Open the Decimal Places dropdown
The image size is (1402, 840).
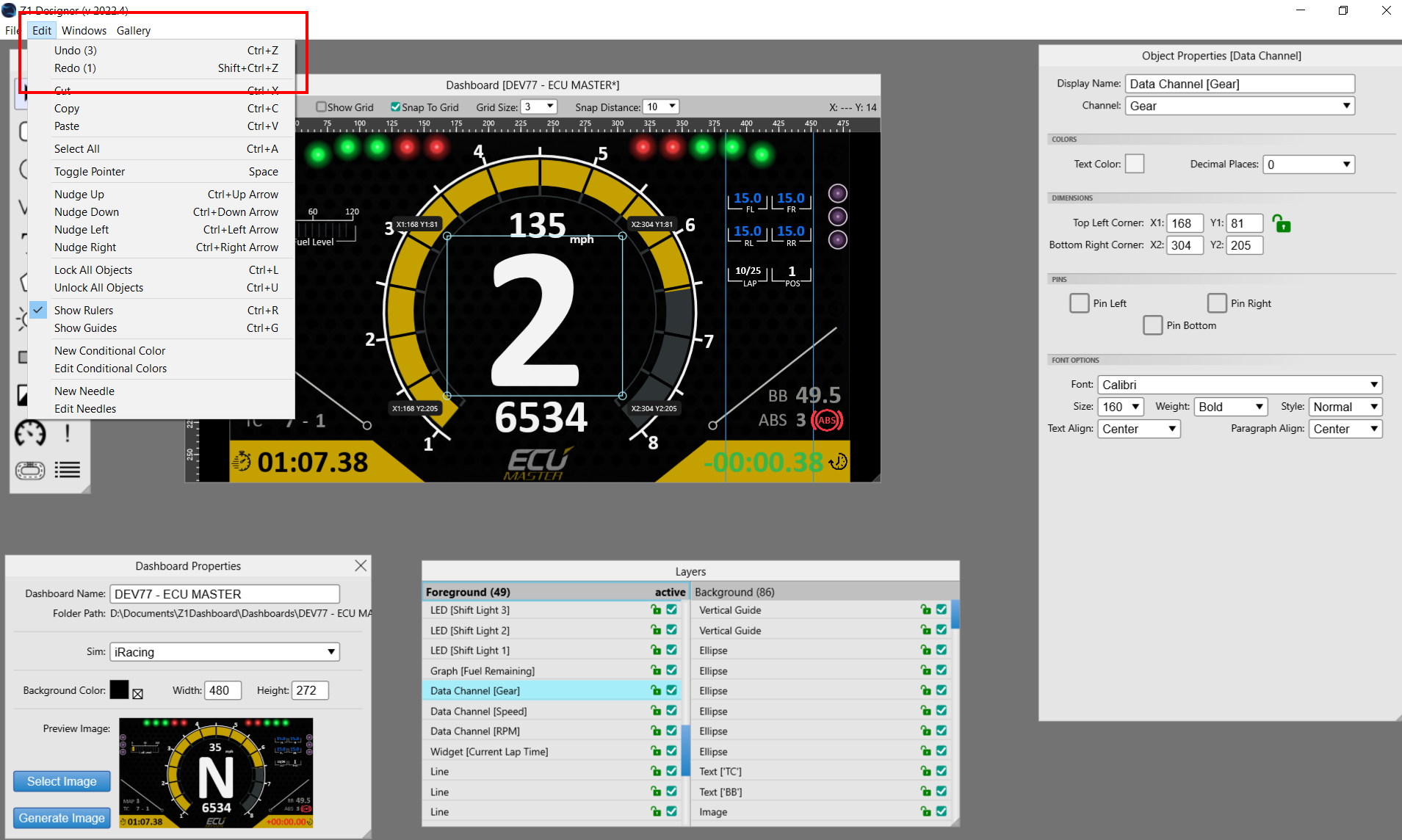click(x=1309, y=164)
